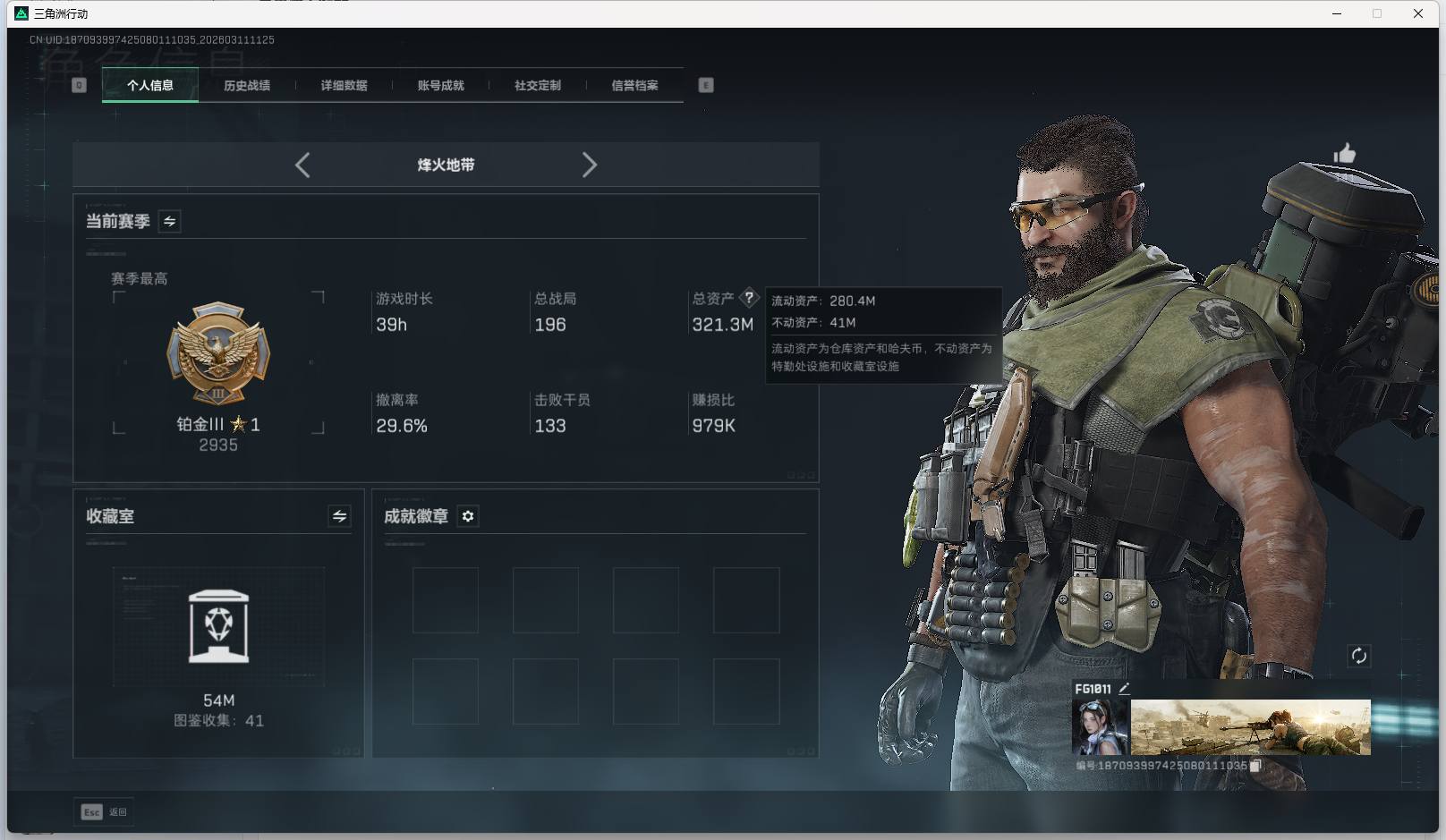The image size is (1446, 840).
Task: View the 信誉档案 tab
Action: coord(634,85)
